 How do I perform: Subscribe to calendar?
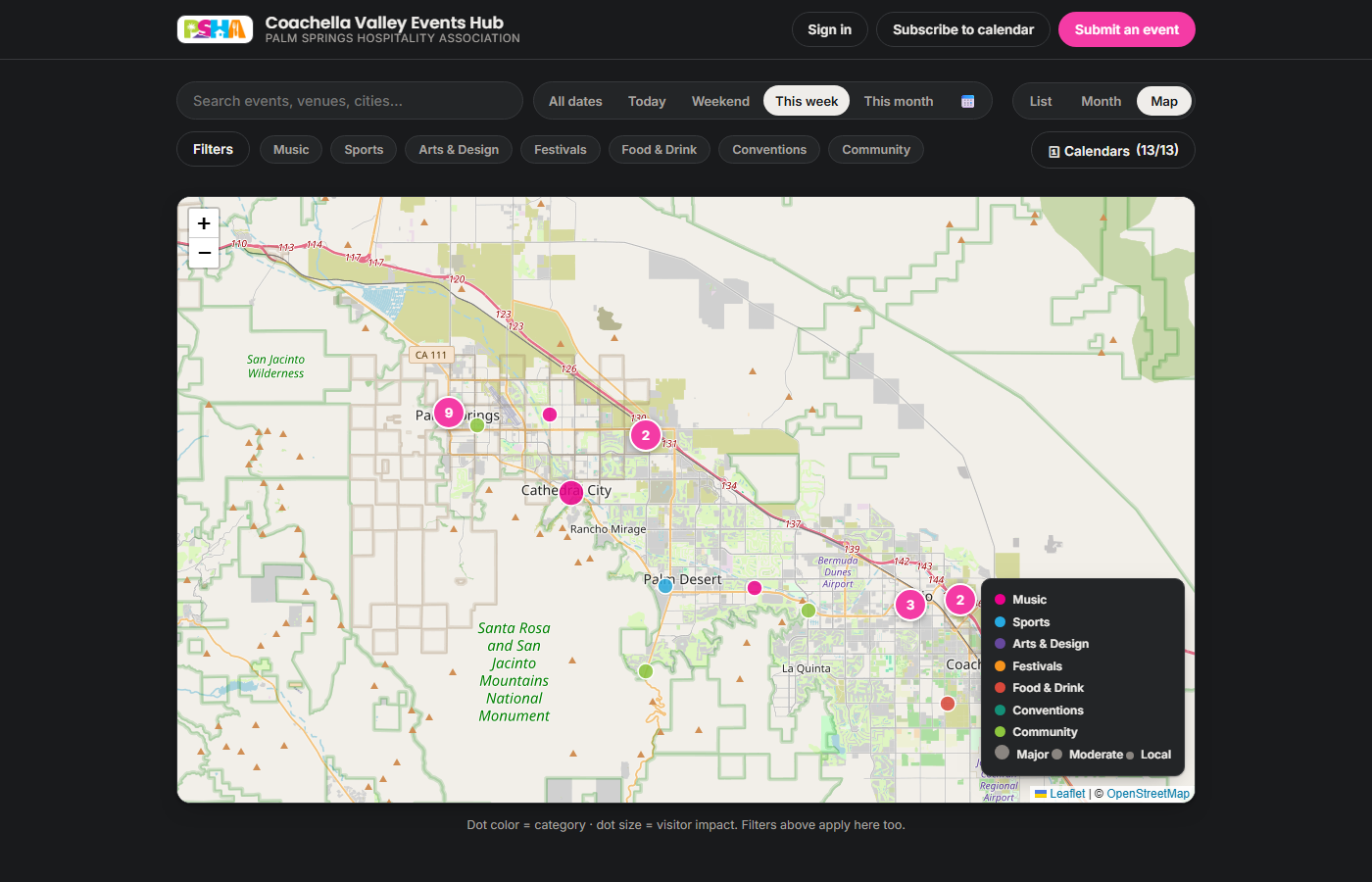point(962,29)
